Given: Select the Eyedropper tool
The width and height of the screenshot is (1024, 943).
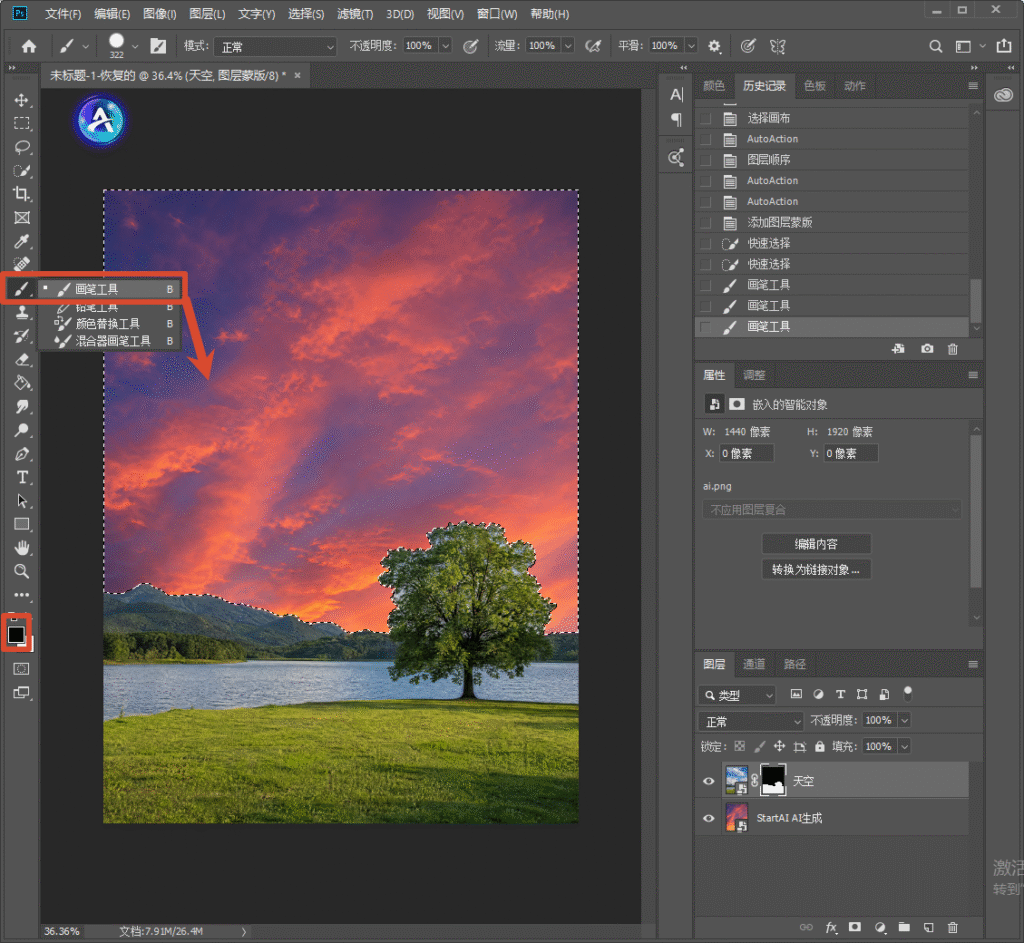Looking at the screenshot, I should 22,242.
